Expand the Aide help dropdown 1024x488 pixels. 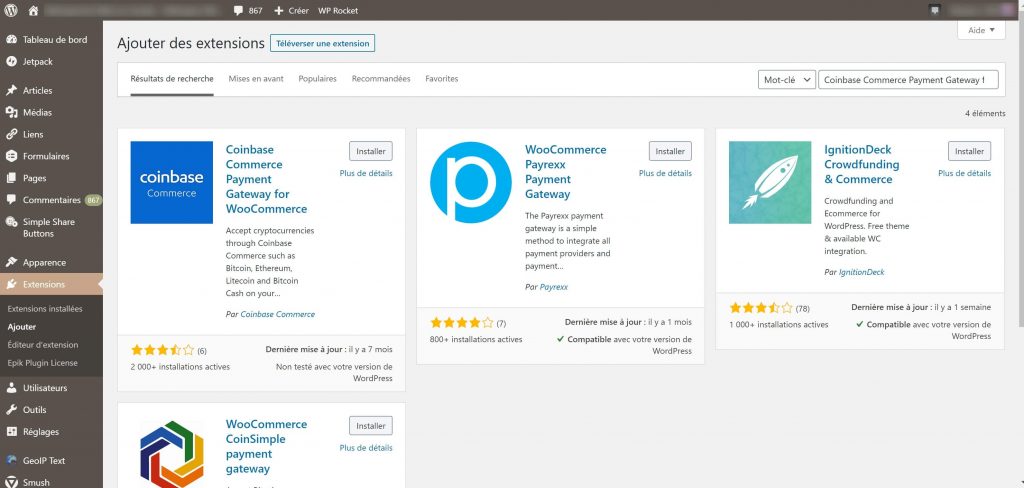(980, 31)
